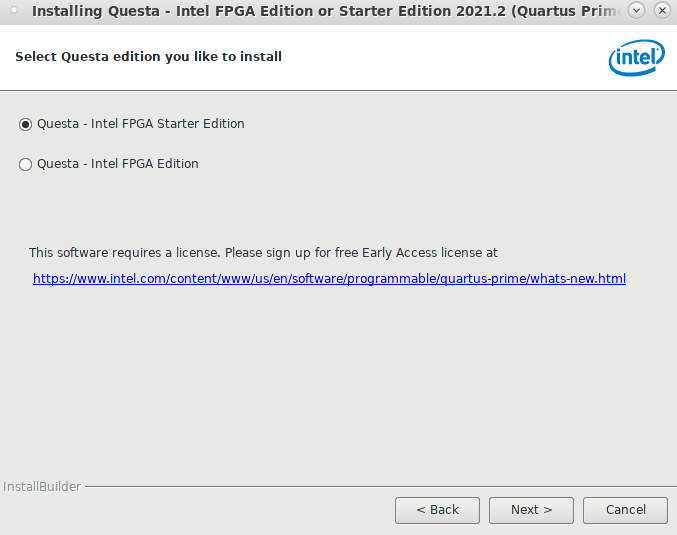Click the empty gray area below the link

click(338, 390)
